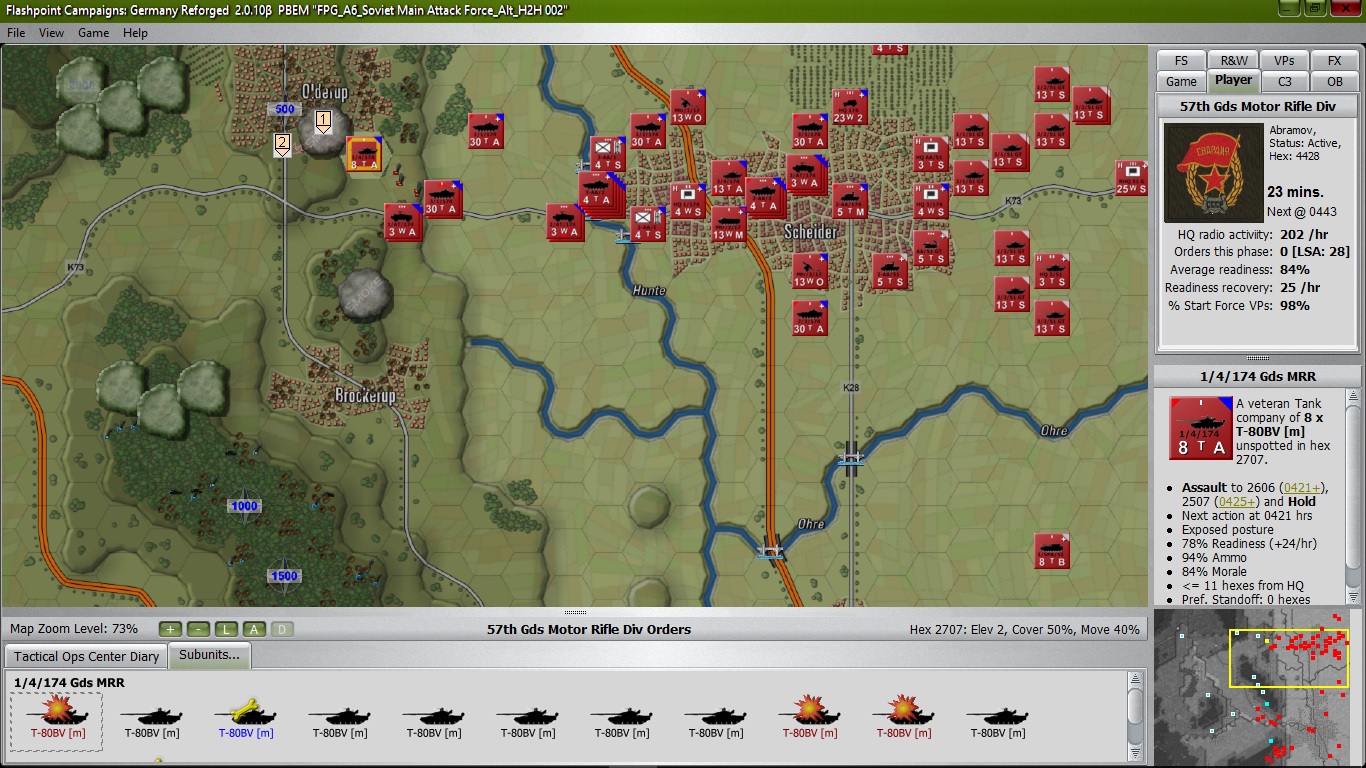The width and height of the screenshot is (1366, 768).
Task: Click the 1500 range marker on map
Action: [285, 576]
